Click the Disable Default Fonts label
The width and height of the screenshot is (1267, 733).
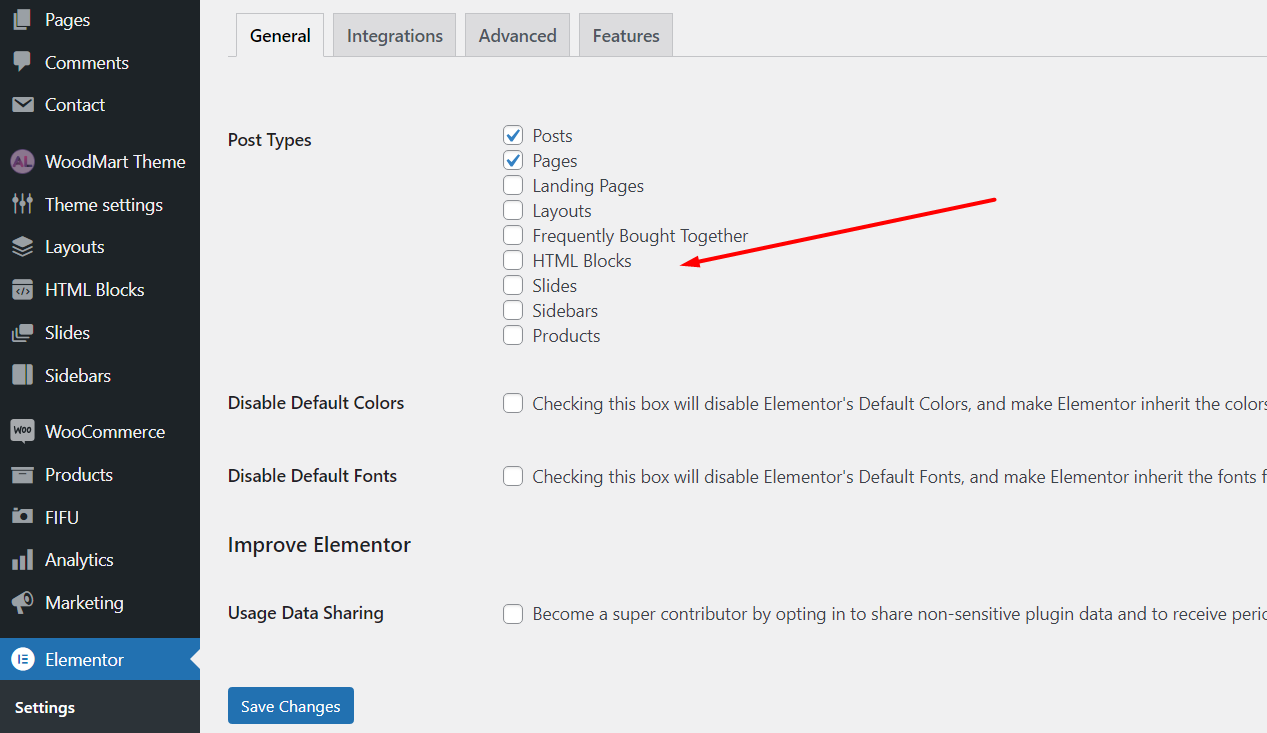312,476
